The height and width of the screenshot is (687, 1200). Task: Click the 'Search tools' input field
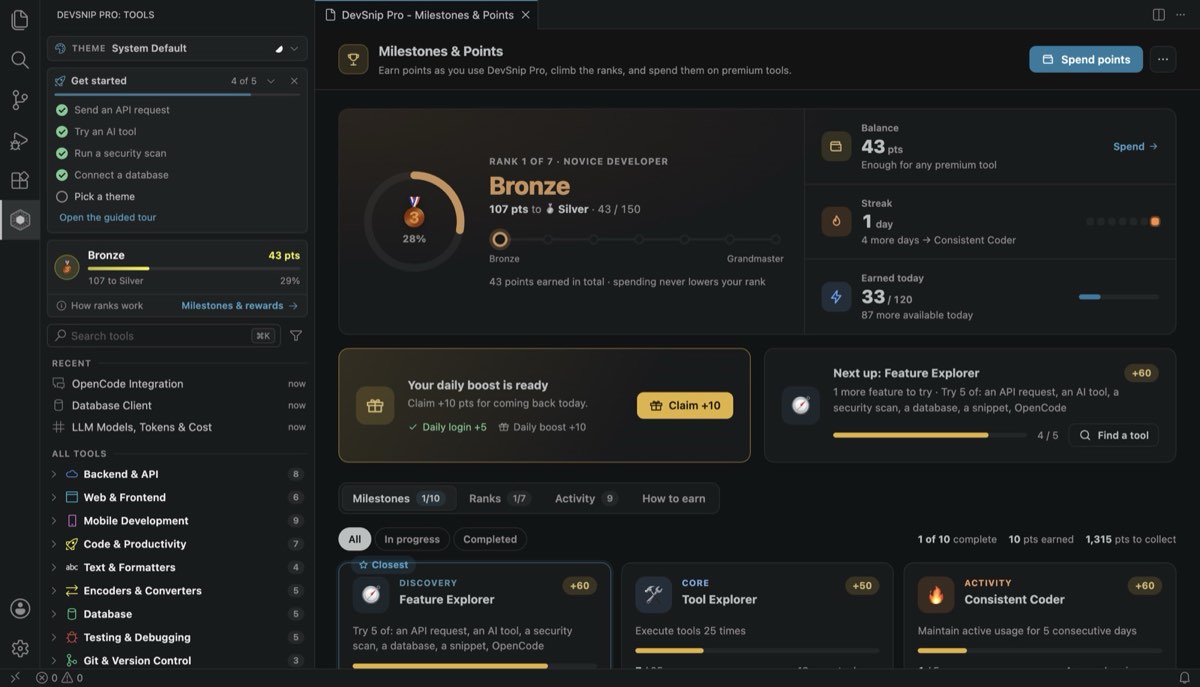tap(165, 336)
